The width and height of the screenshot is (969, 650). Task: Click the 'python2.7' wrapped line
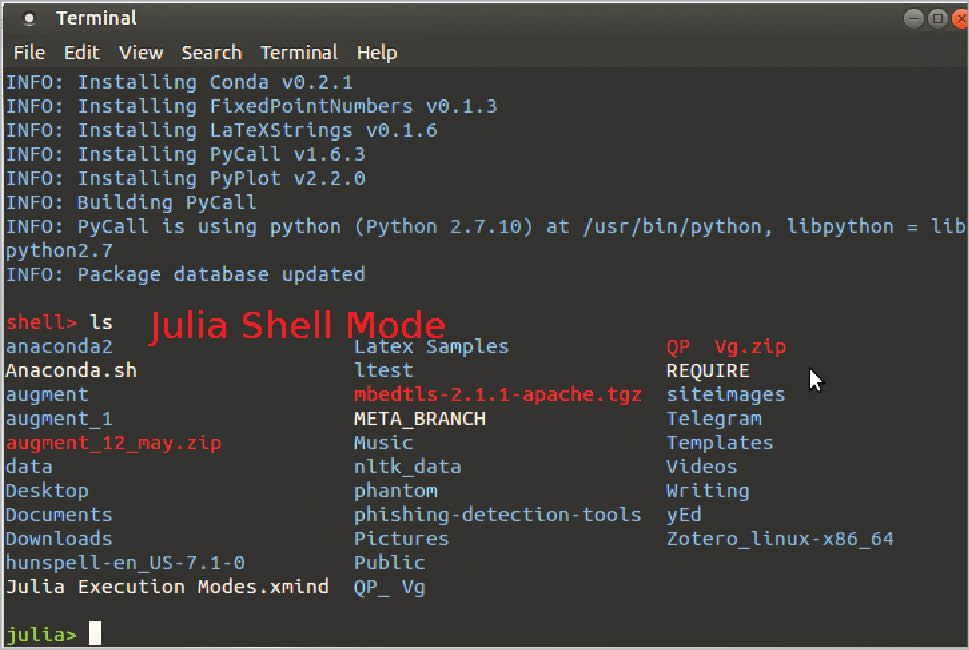(x=59, y=251)
